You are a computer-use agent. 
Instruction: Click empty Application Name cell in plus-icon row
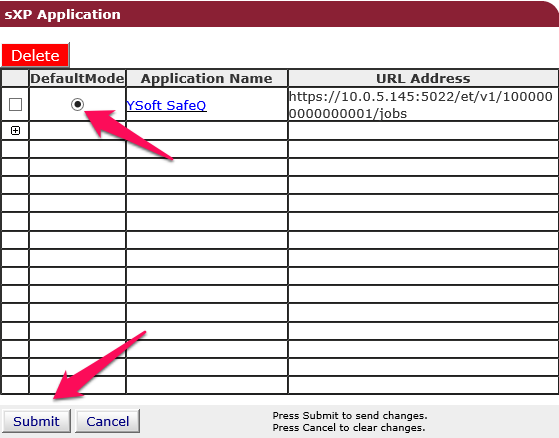coord(207,130)
